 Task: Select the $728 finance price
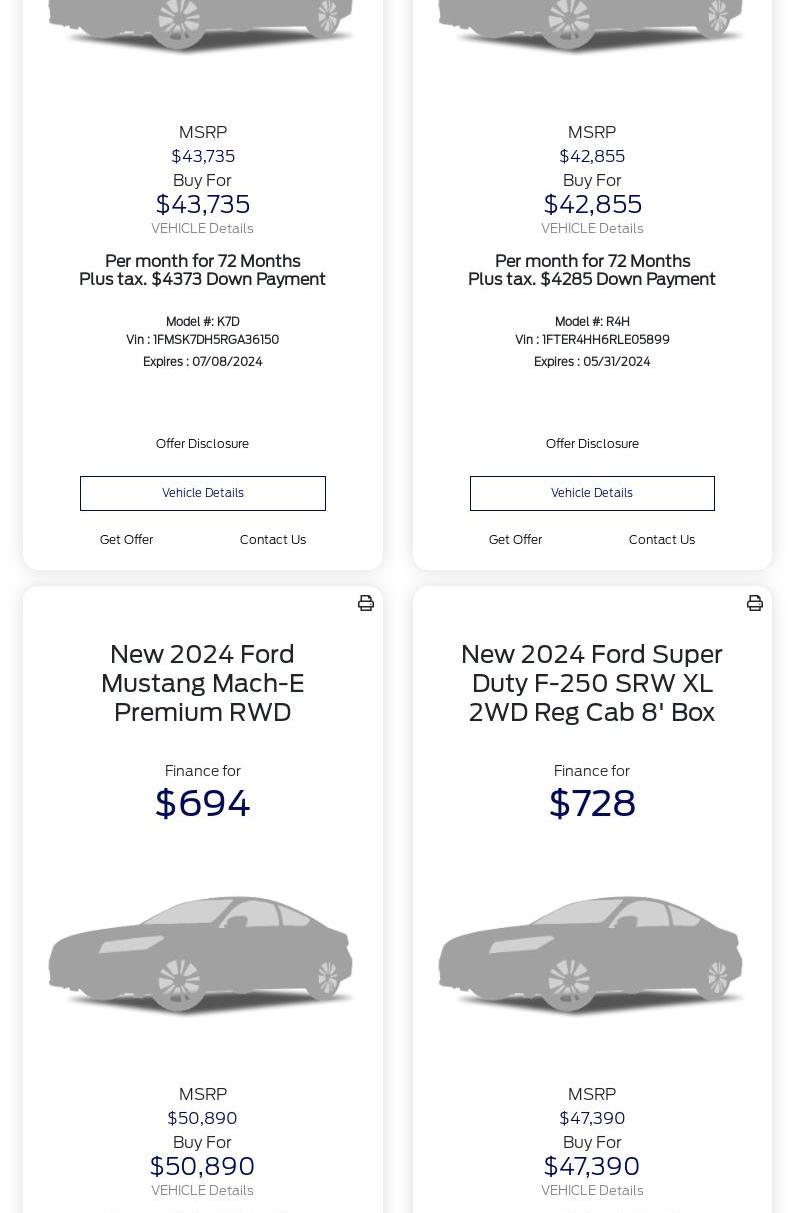[x=592, y=804]
